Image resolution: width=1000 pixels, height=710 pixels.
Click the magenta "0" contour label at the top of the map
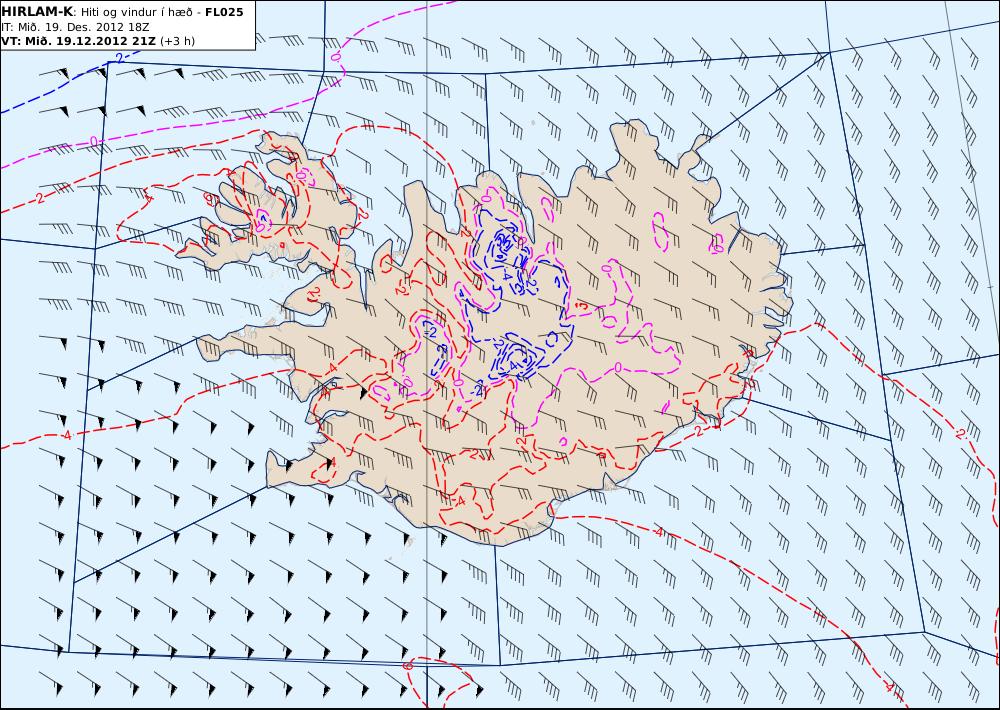336,57
